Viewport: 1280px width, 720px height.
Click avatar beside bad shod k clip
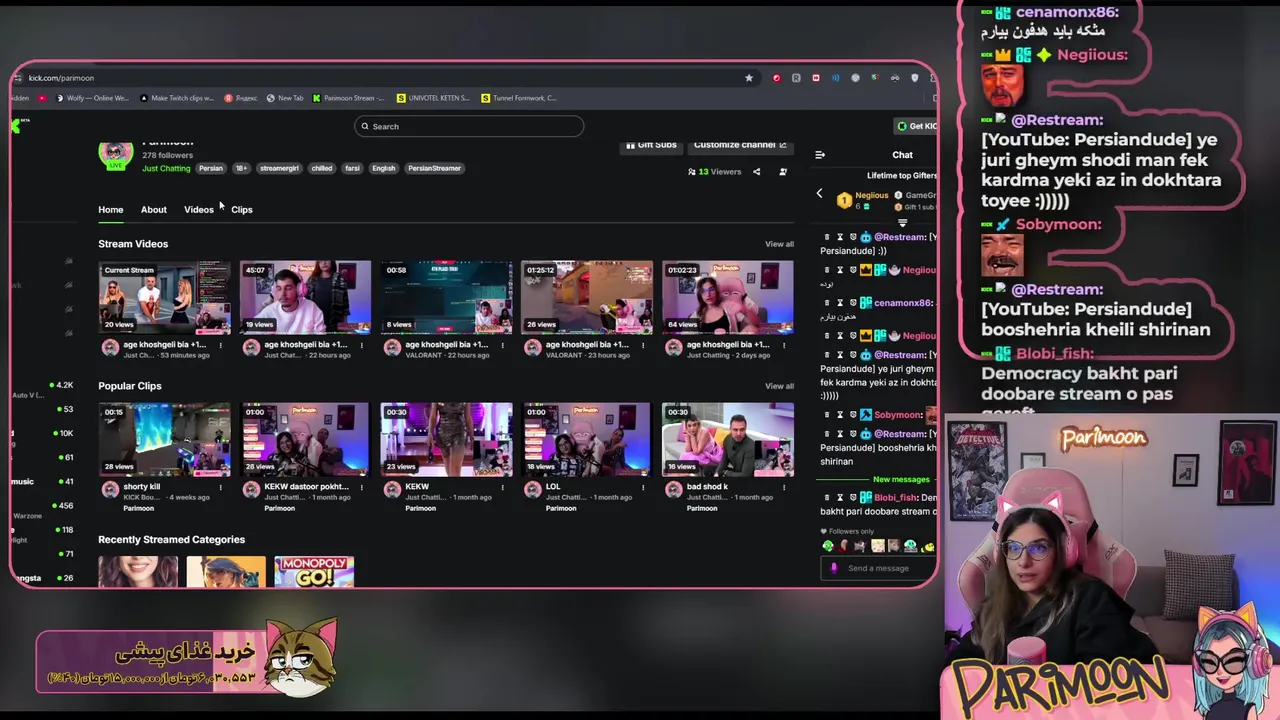674,489
